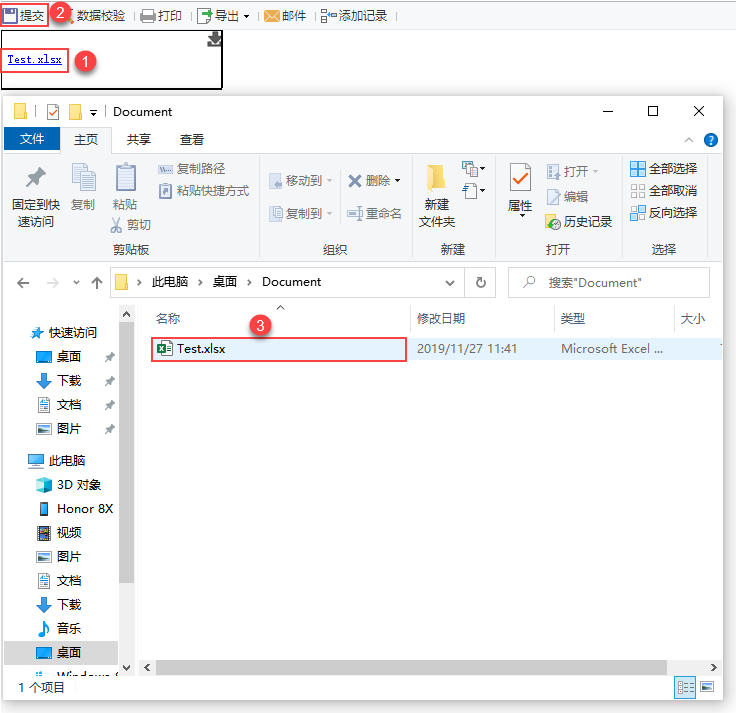Expand the address bar history dropdown

pos(450,283)
